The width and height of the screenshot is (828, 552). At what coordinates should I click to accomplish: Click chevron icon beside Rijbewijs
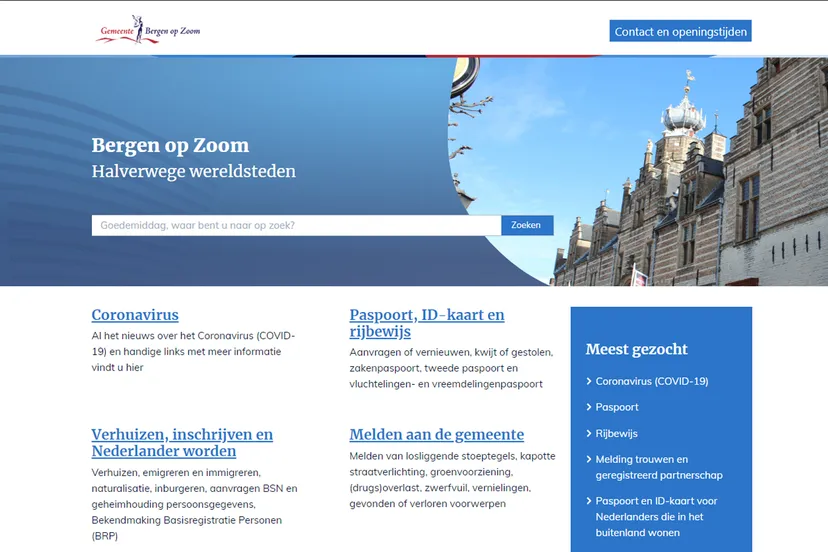(x=589, y=433)
